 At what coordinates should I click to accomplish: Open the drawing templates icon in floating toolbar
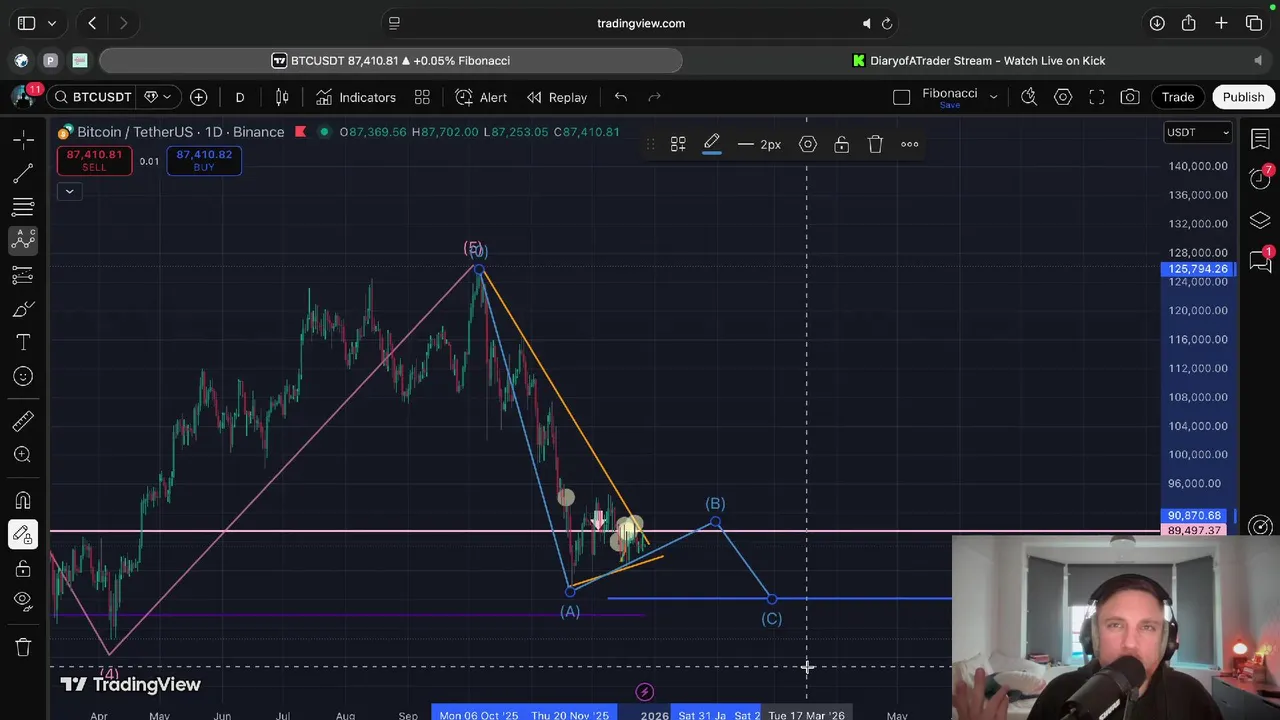tap(678, 144)
